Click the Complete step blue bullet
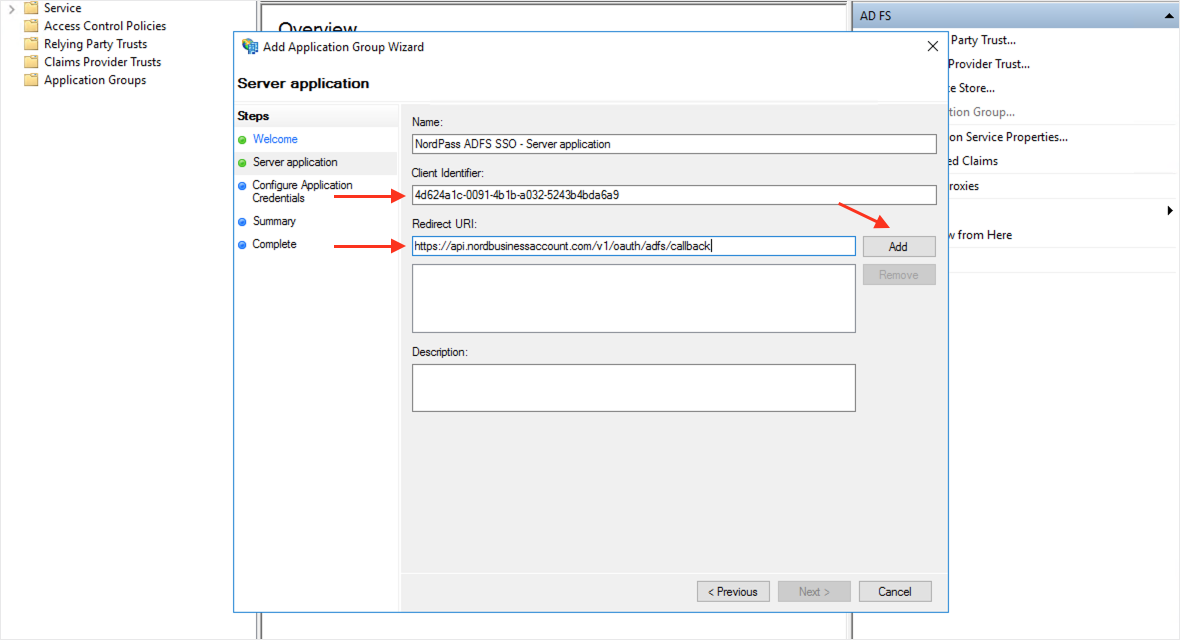This screenshot has width=1180, height=640. point(242,245)
